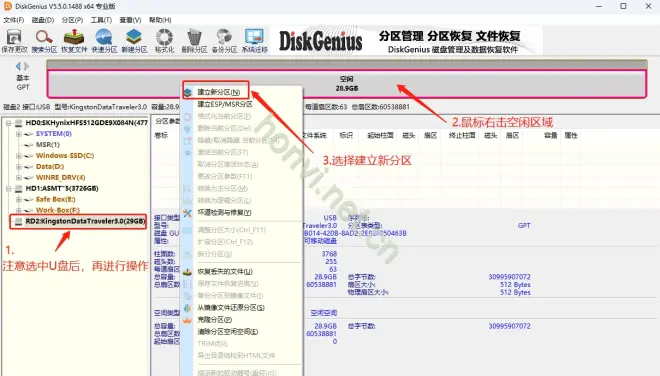Expand the Safe Box(E:) partition node
The height and width of the screenshot is (376, 660).
click(19, 200)
